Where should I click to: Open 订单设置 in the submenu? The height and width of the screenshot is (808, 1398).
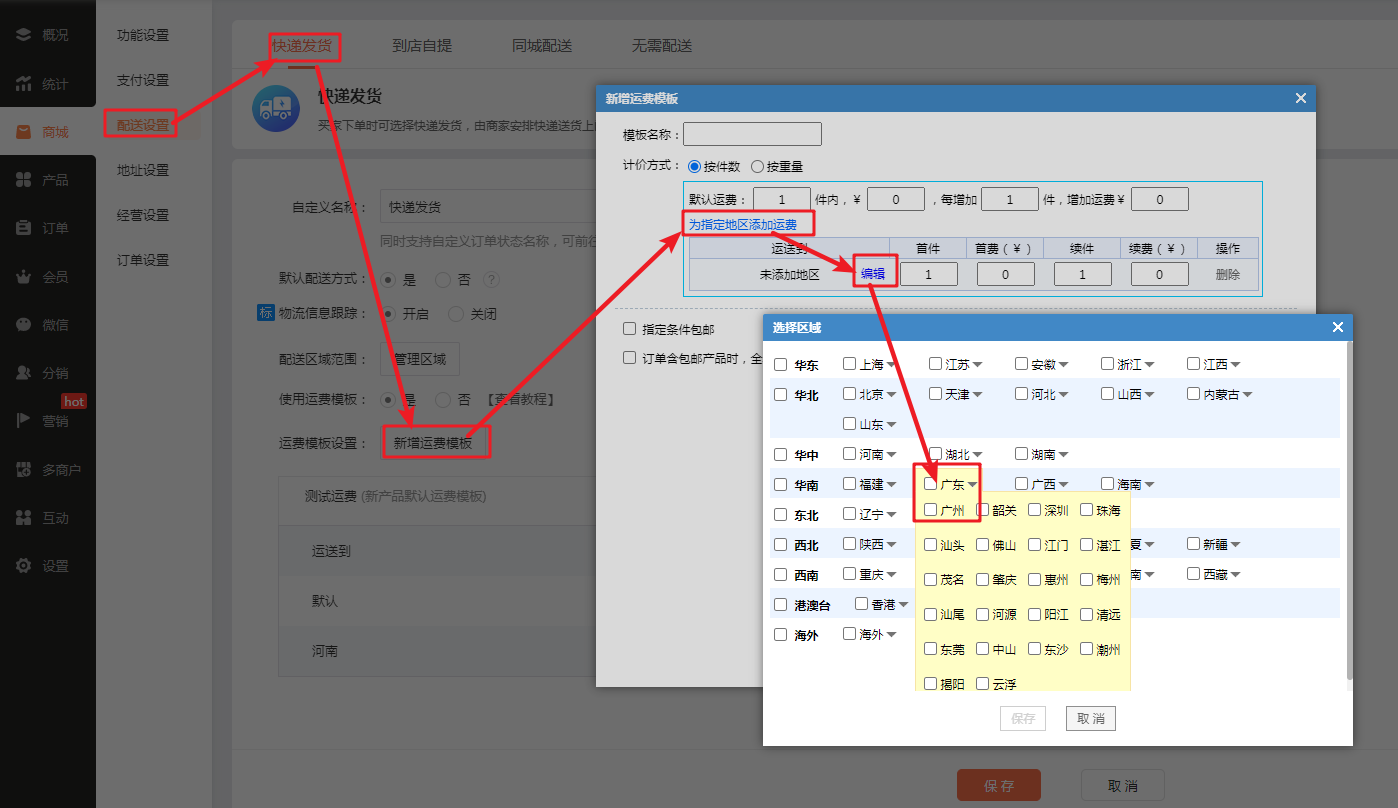[x=143, y=260]
